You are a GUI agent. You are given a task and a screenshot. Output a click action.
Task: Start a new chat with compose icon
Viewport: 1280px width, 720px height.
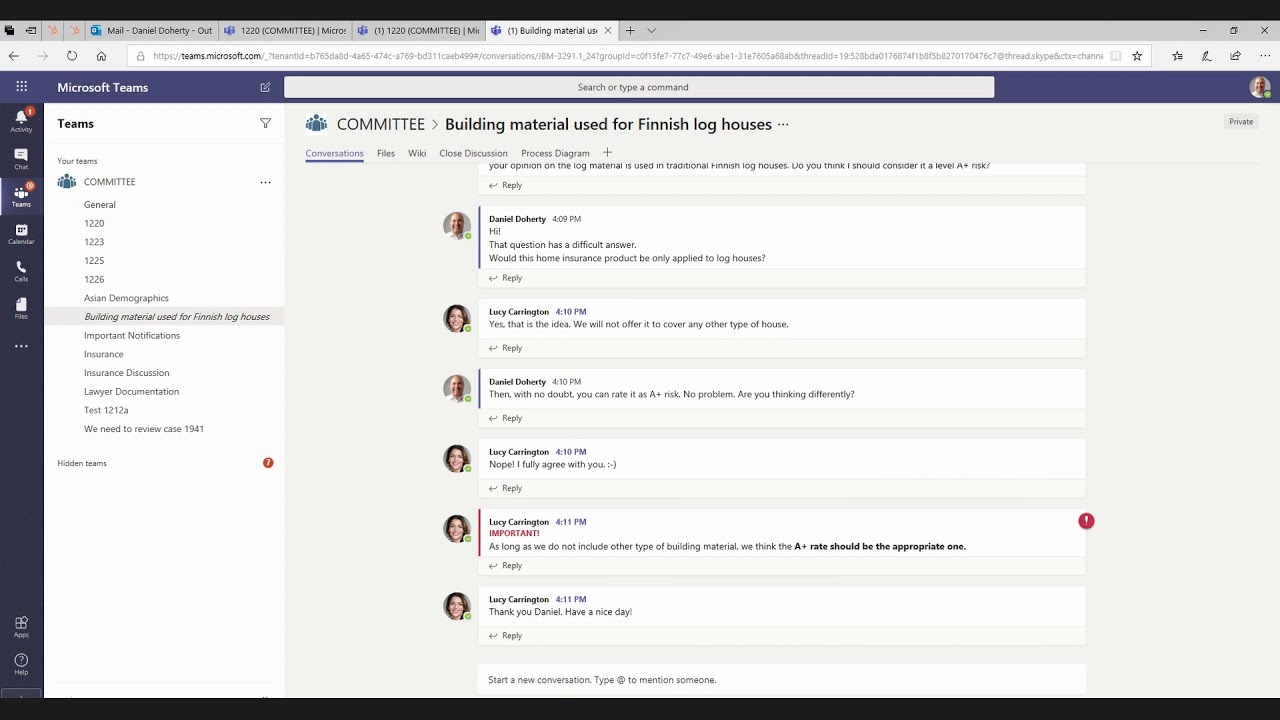tap(265, 87)
